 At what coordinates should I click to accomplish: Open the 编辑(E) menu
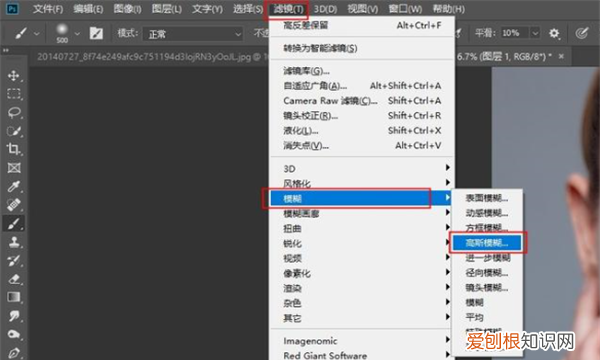coord(88,9)
